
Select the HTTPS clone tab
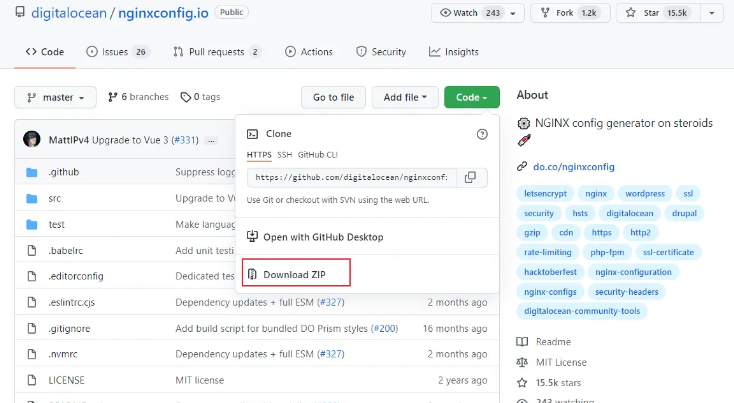tap(259, 155)
